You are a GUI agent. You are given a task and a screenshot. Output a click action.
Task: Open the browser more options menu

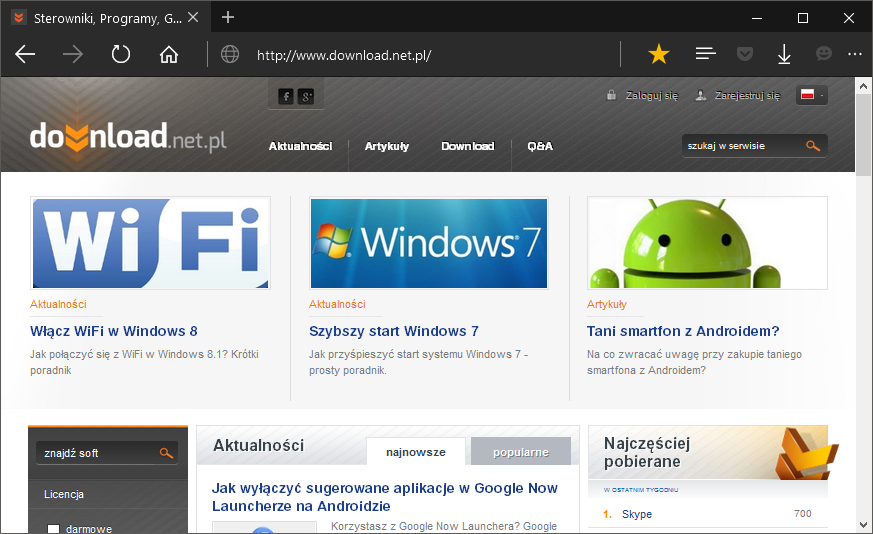point(855,54)
